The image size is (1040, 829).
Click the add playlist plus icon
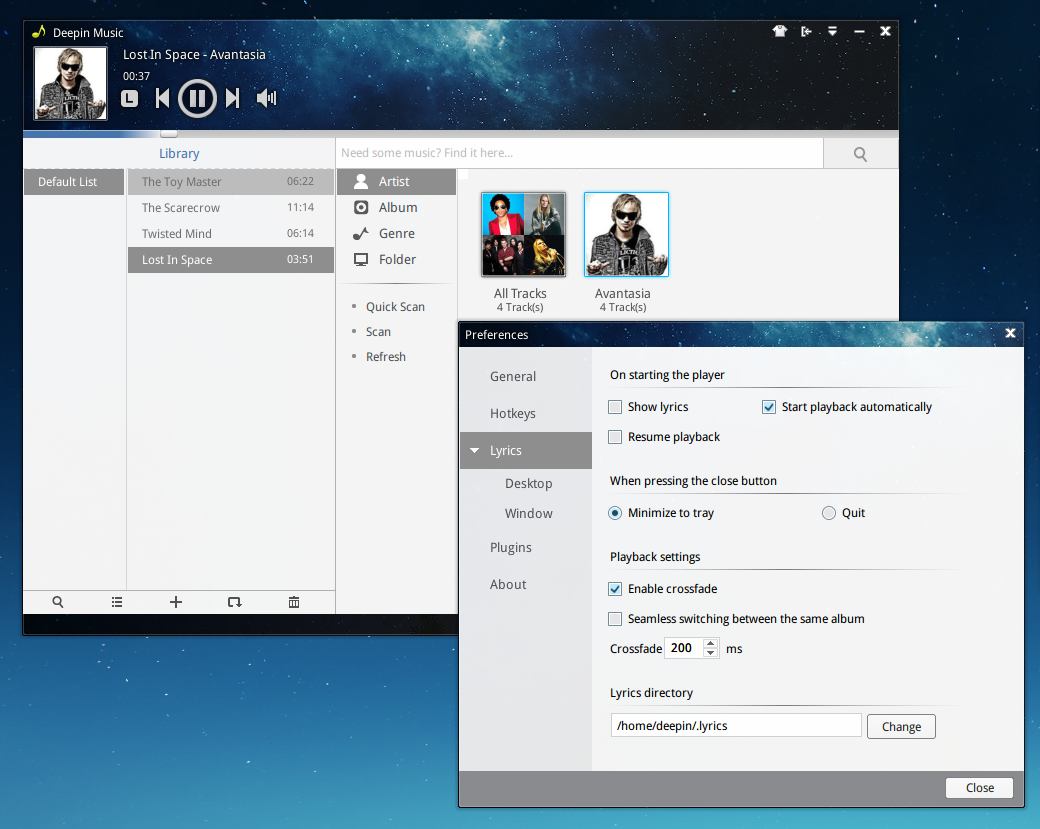176,601
